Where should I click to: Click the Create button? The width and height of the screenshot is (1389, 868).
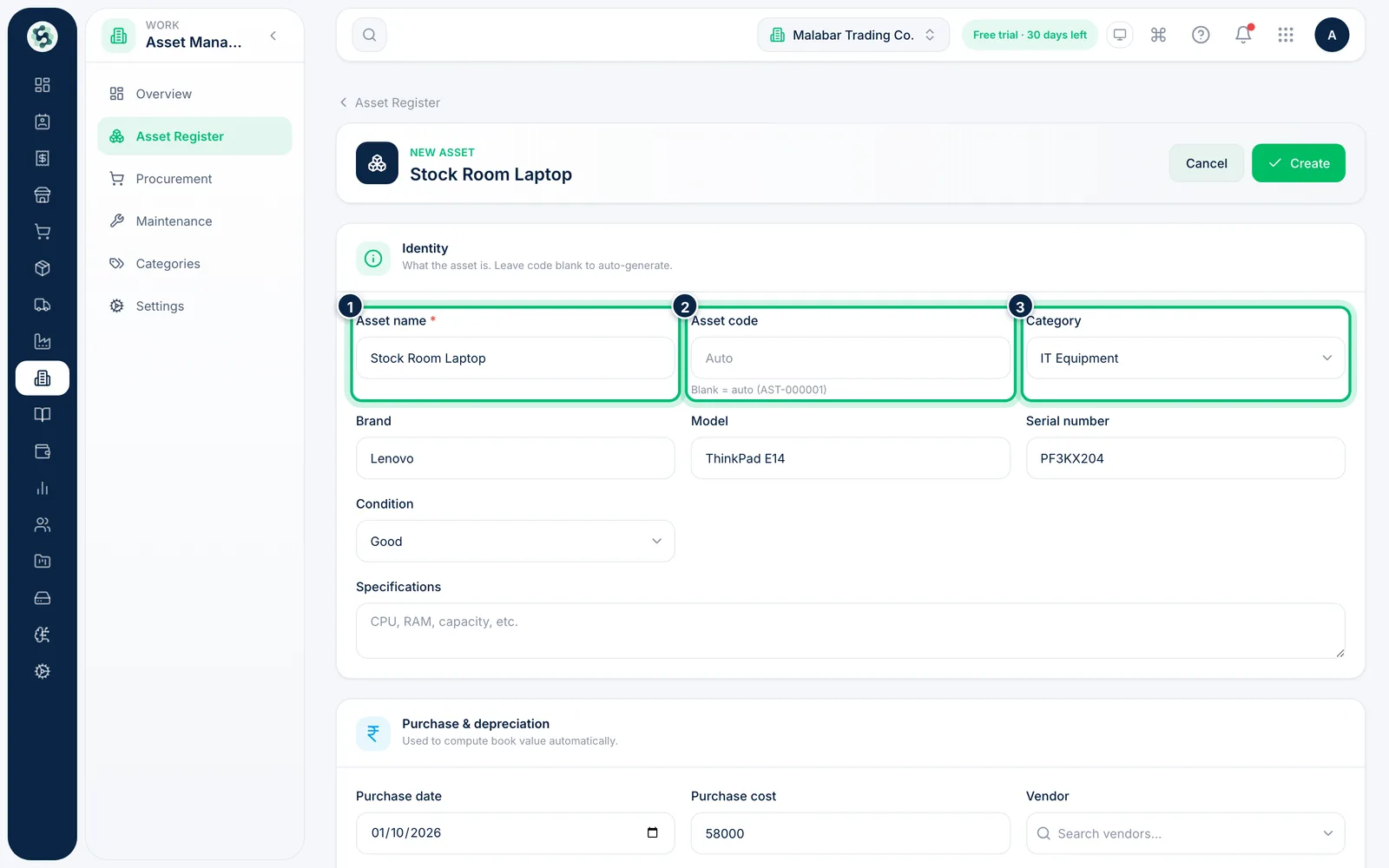pos(1298,163)
